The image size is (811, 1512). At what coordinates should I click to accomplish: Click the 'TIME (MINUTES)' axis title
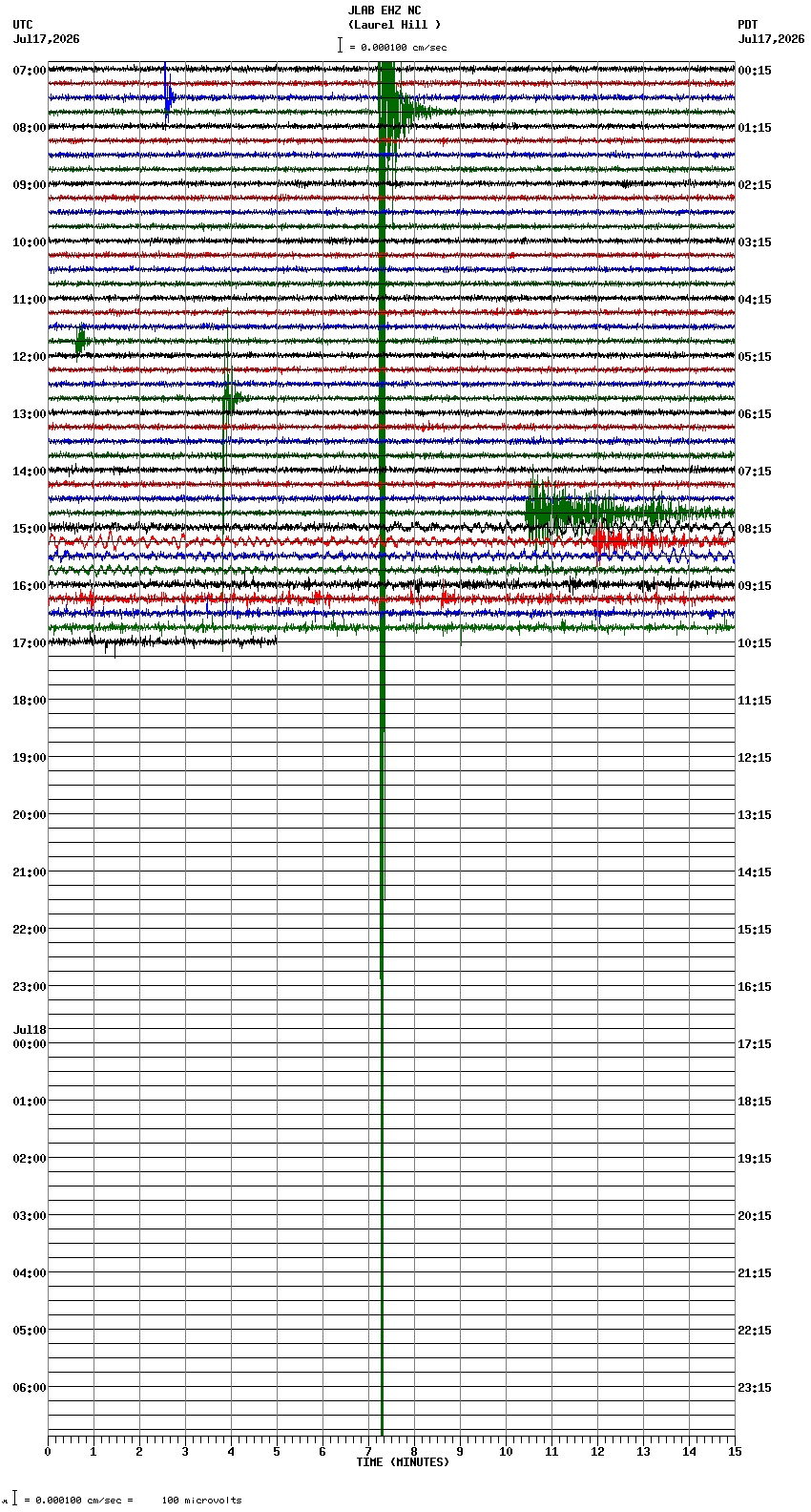403,1462
